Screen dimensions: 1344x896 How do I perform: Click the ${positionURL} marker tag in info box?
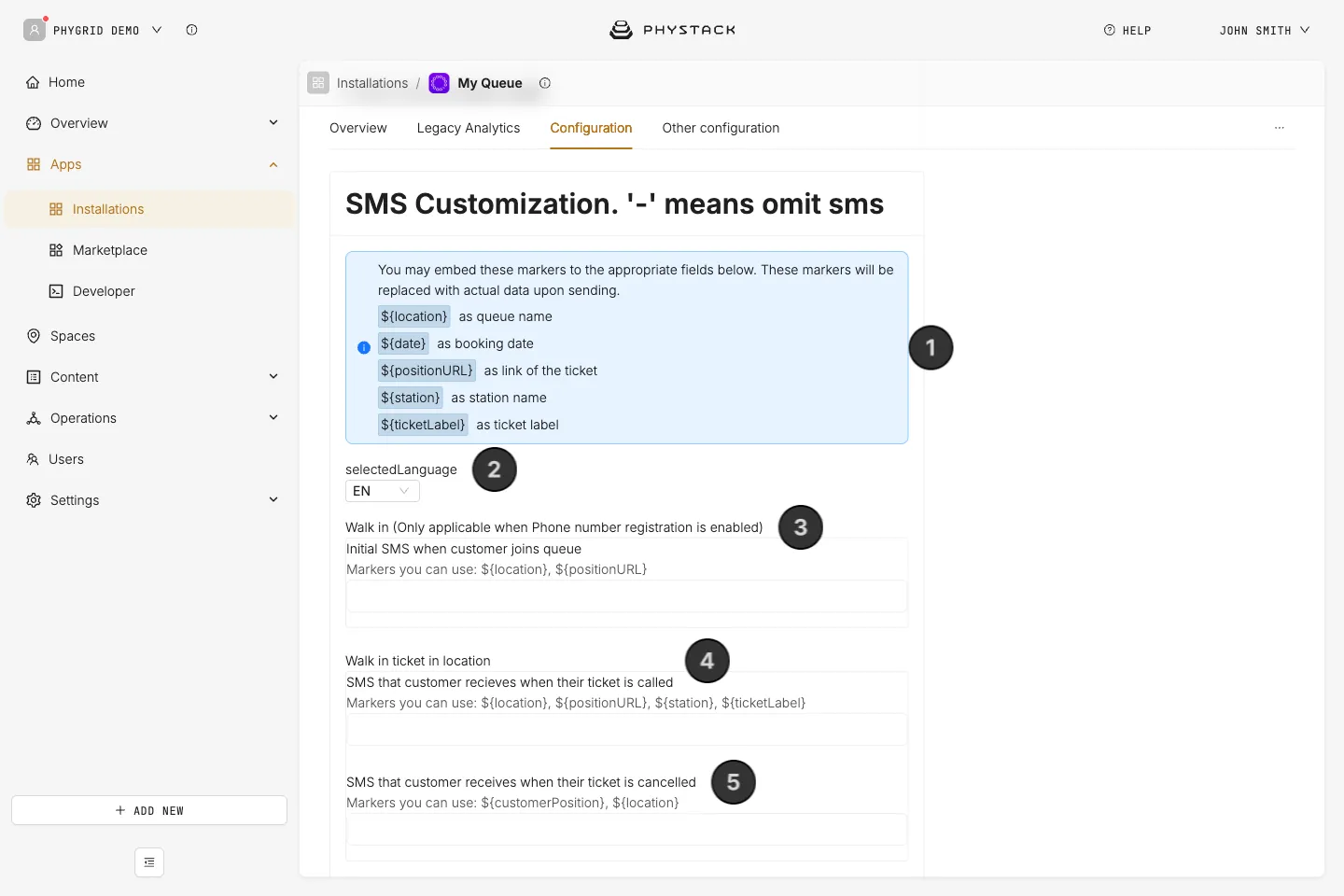tap(427, 371)
